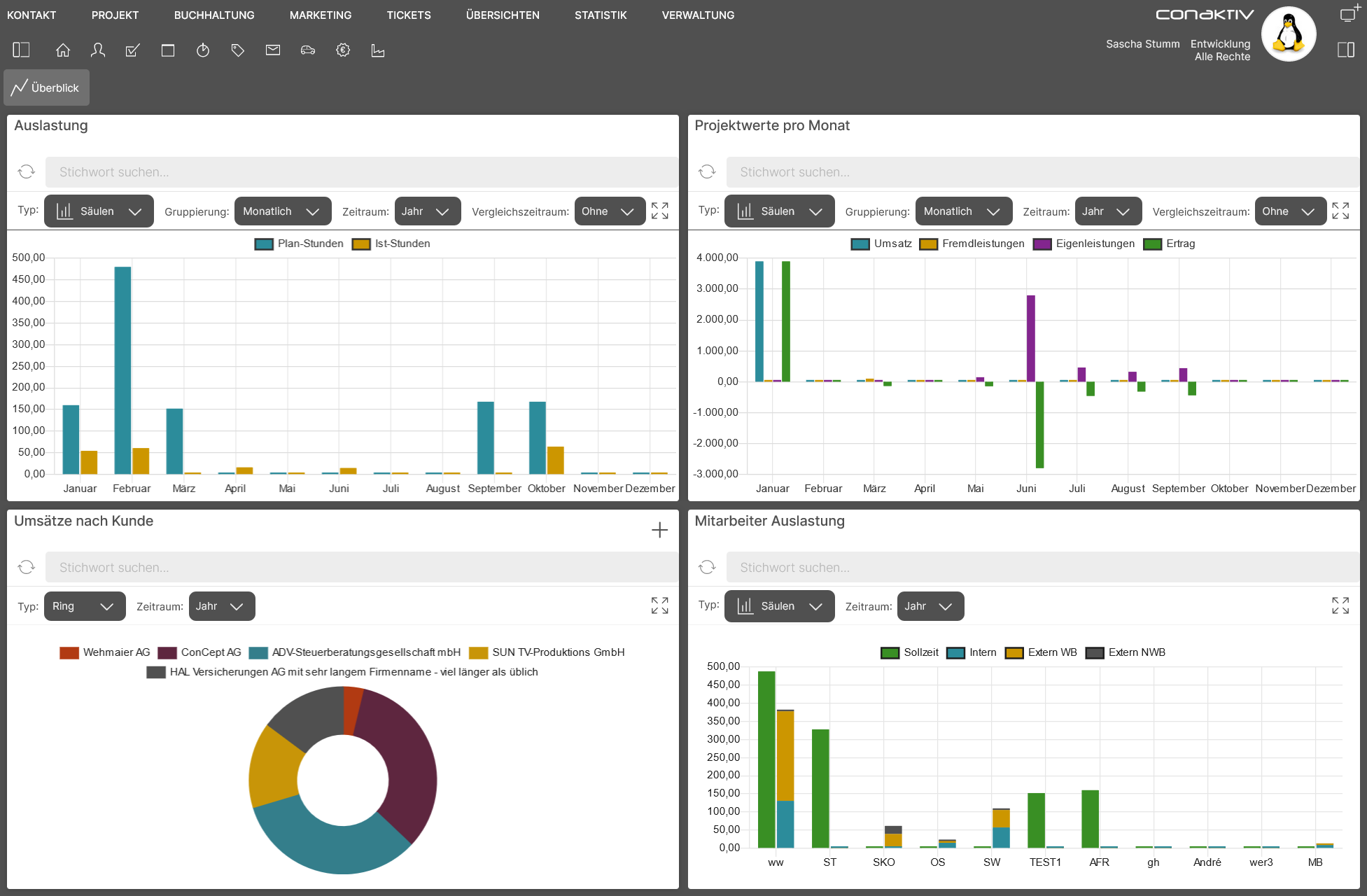Expand Projektwerte pro Monat chart to fullscreen
Viewport: 1367px width, 896px height.
(x=1340, y=211)
